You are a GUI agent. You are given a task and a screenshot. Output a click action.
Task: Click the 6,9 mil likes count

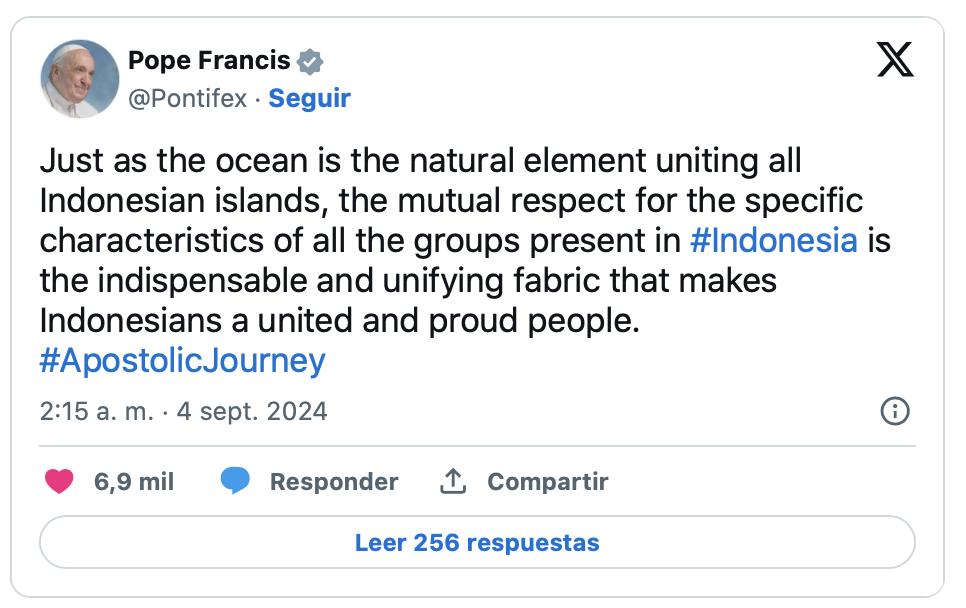click(x=134, y=482)
